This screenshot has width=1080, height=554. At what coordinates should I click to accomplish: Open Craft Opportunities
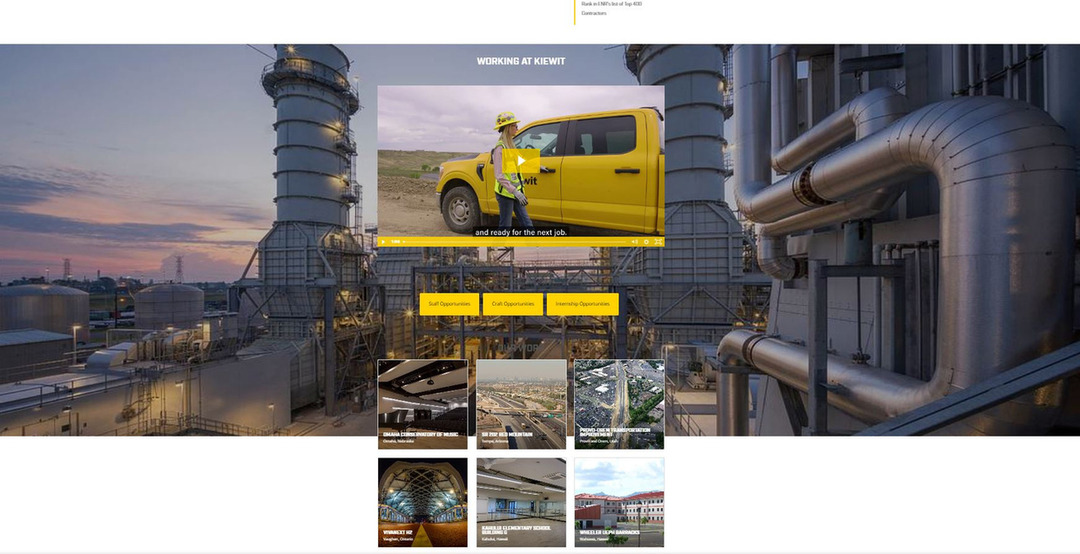(512, 304)
